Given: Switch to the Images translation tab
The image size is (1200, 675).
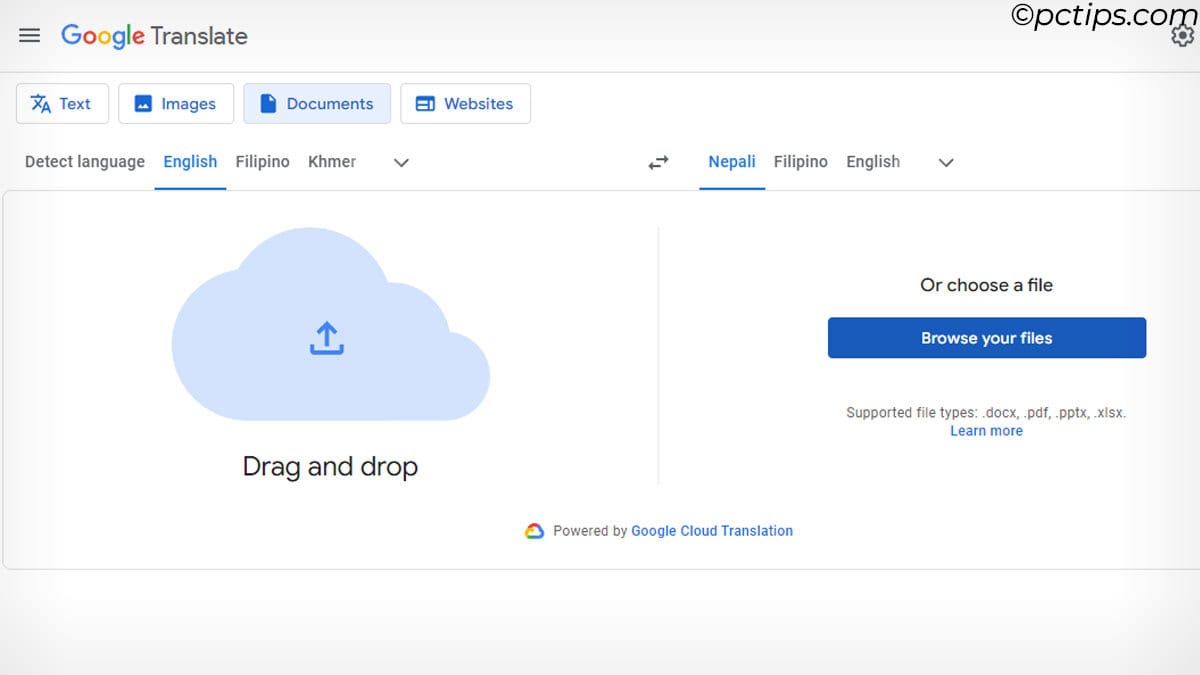Looking at the screenshot, I should pos(176,104).
